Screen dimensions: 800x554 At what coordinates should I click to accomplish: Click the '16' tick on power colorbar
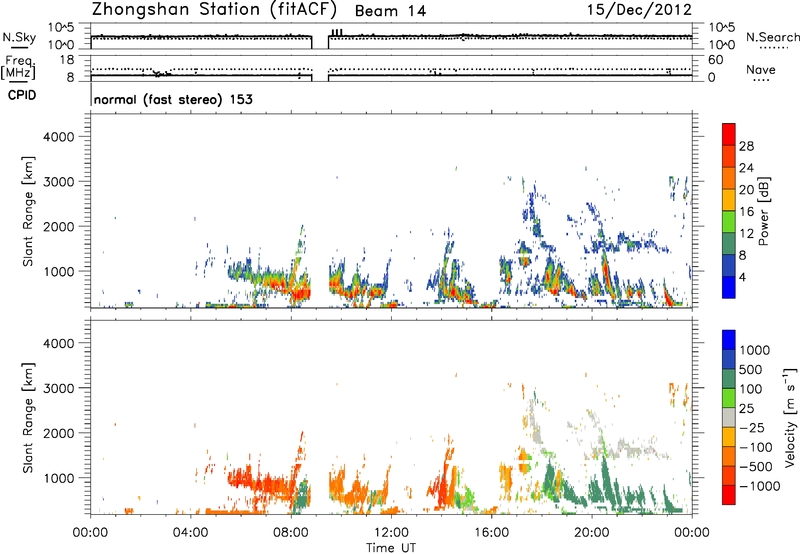tap(746, 212)
